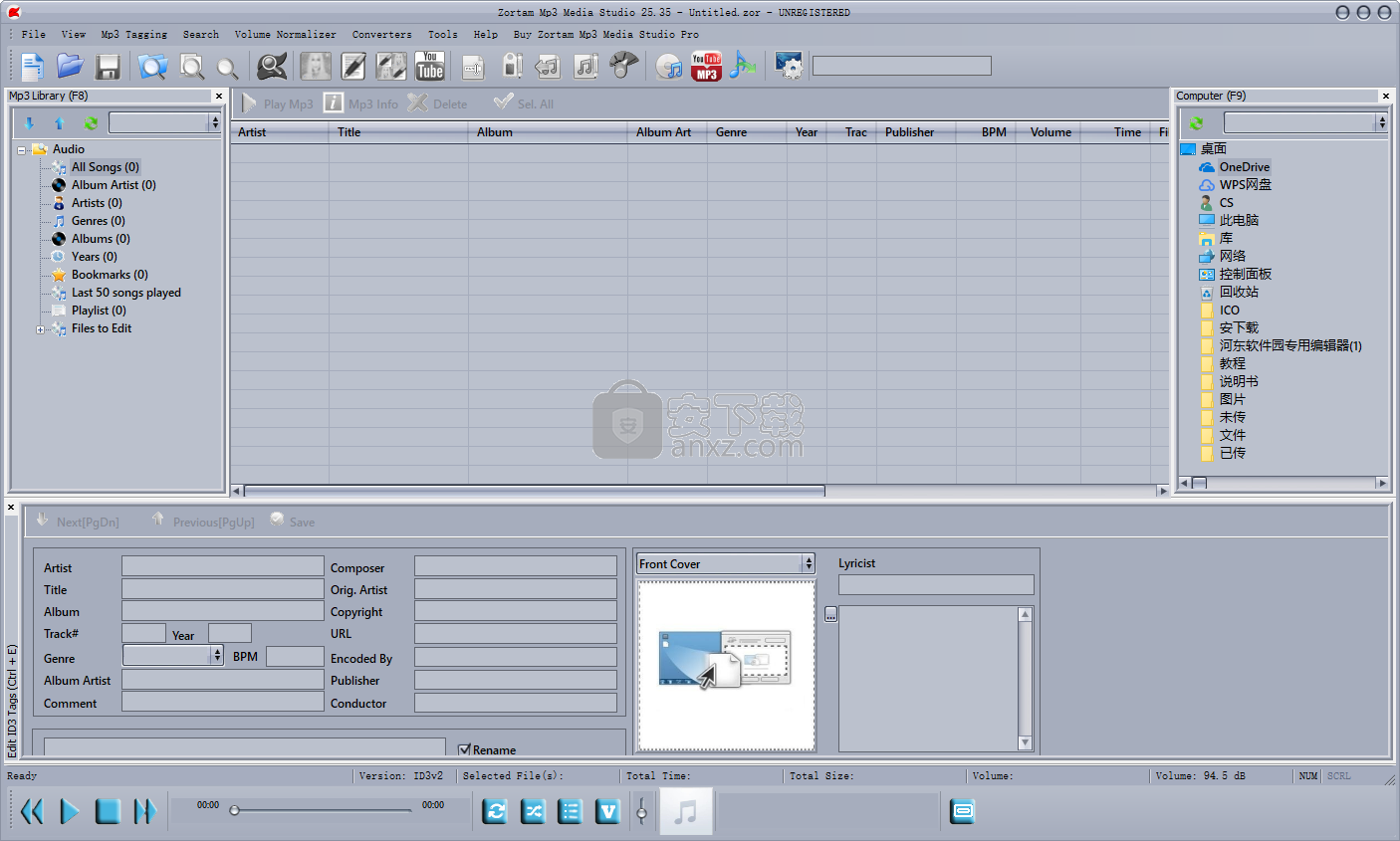This screenshot has height=841, width=1400.
Task: Open the Volume Normalizer menu
Action: (285, 35)
